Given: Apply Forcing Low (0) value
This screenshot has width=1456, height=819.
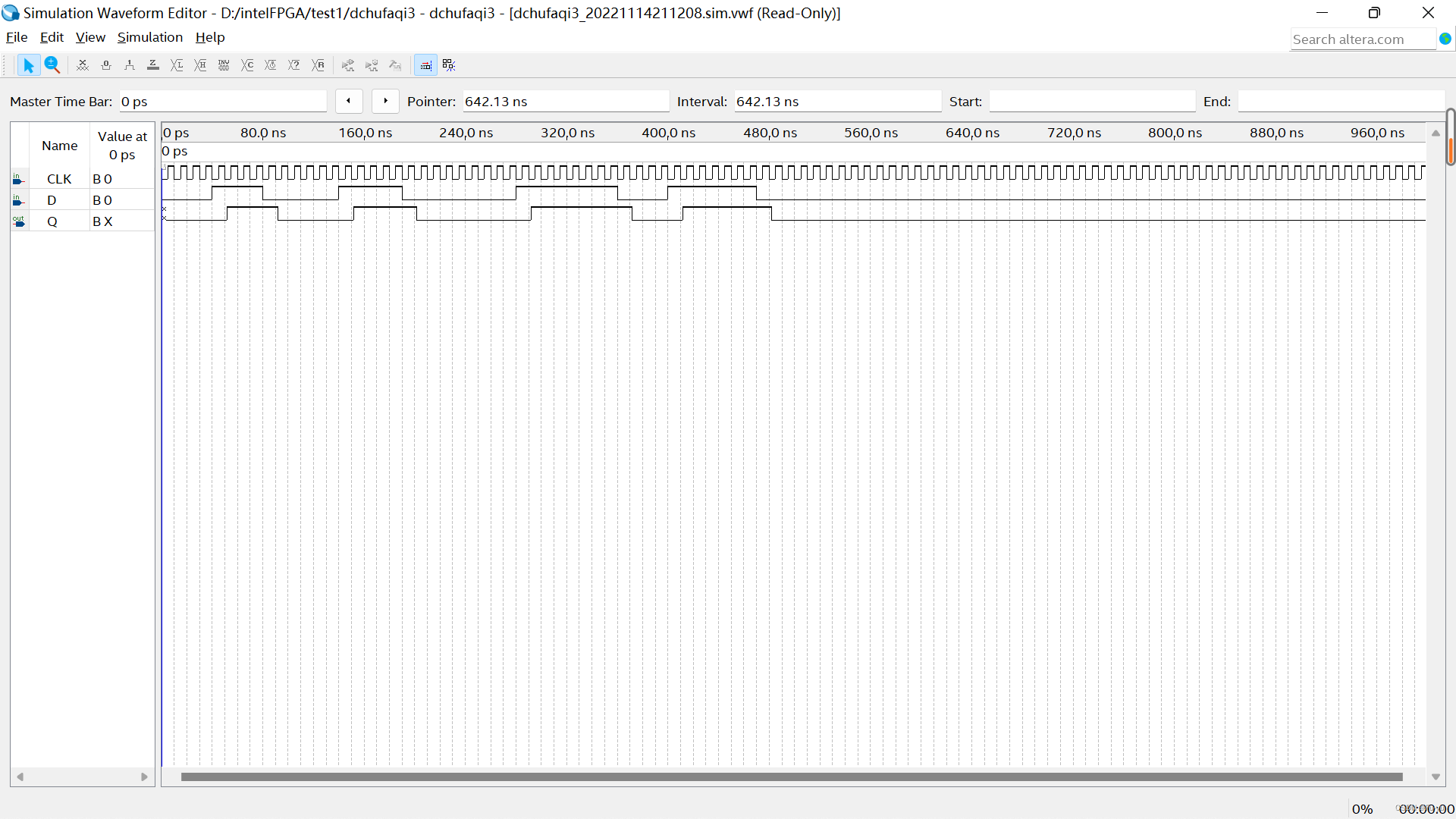Looking at the screenshot, I should coord(106,65).
